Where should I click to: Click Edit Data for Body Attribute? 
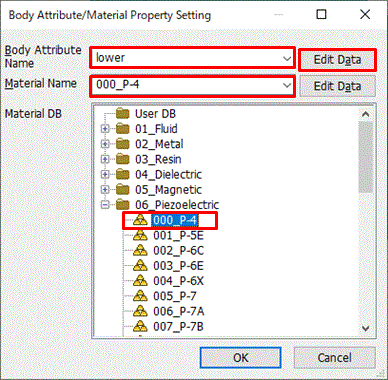point(337,60)
